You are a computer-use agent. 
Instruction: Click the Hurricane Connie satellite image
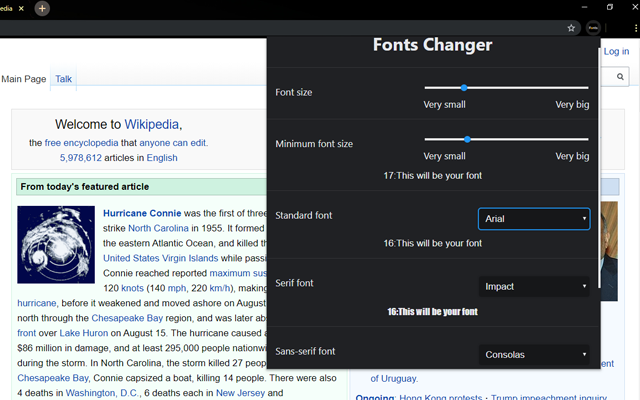click(x=56, y=244)
